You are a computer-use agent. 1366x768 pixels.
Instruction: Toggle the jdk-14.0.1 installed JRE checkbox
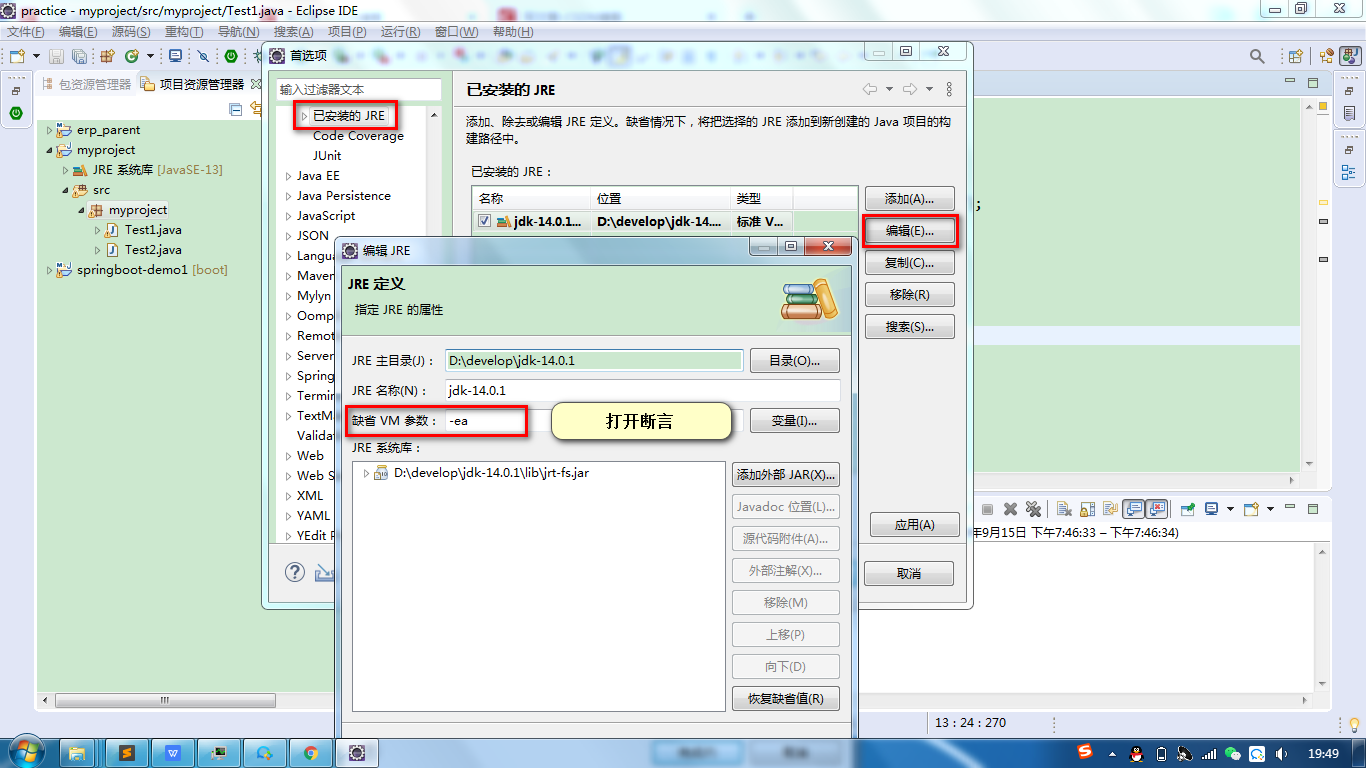[484, 221]
